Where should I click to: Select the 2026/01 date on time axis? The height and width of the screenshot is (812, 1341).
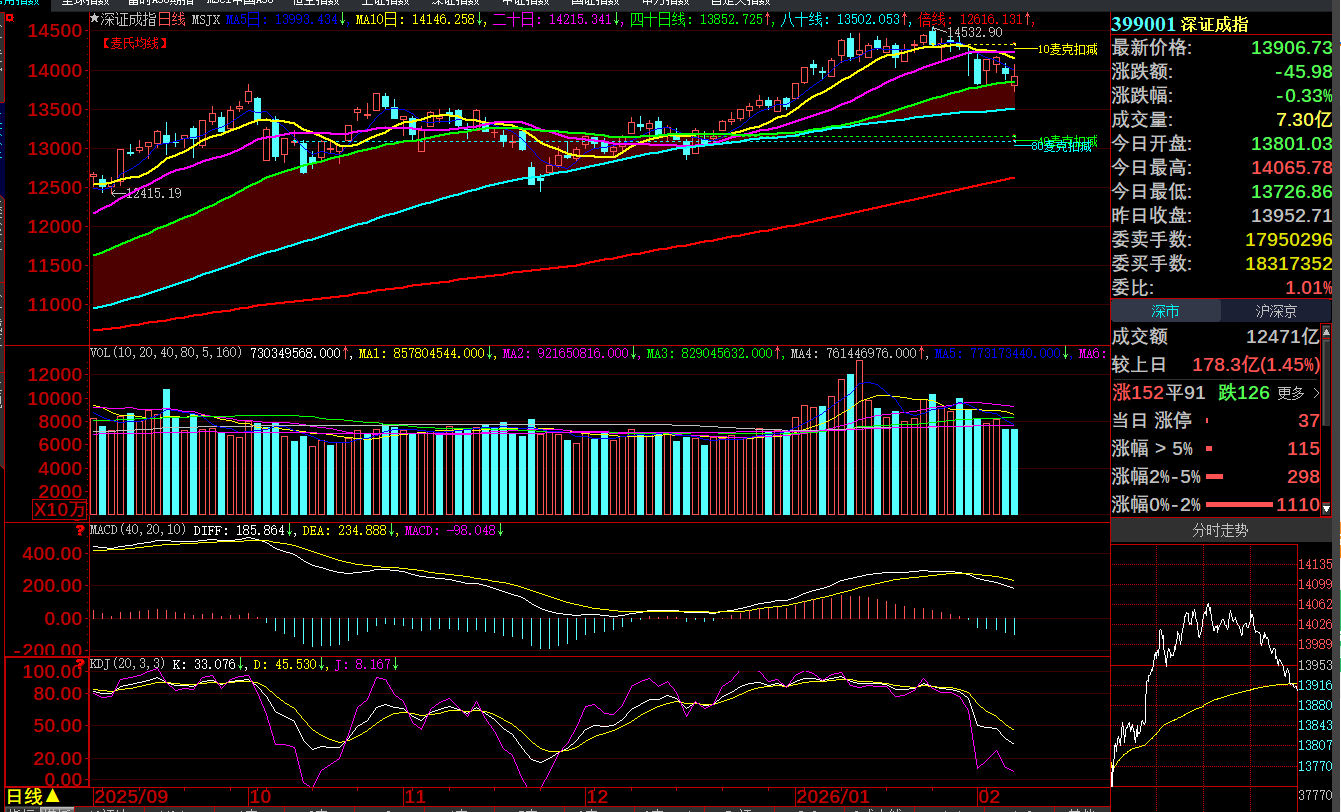coord(833,797)
